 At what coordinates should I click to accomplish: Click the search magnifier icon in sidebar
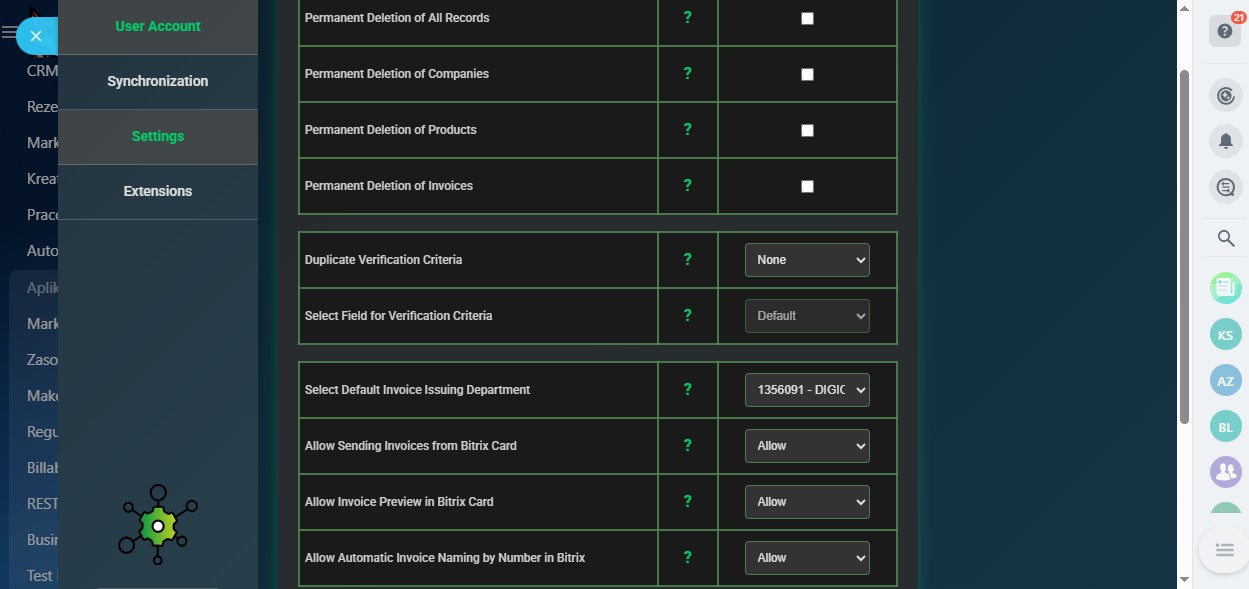point(1225,238)
